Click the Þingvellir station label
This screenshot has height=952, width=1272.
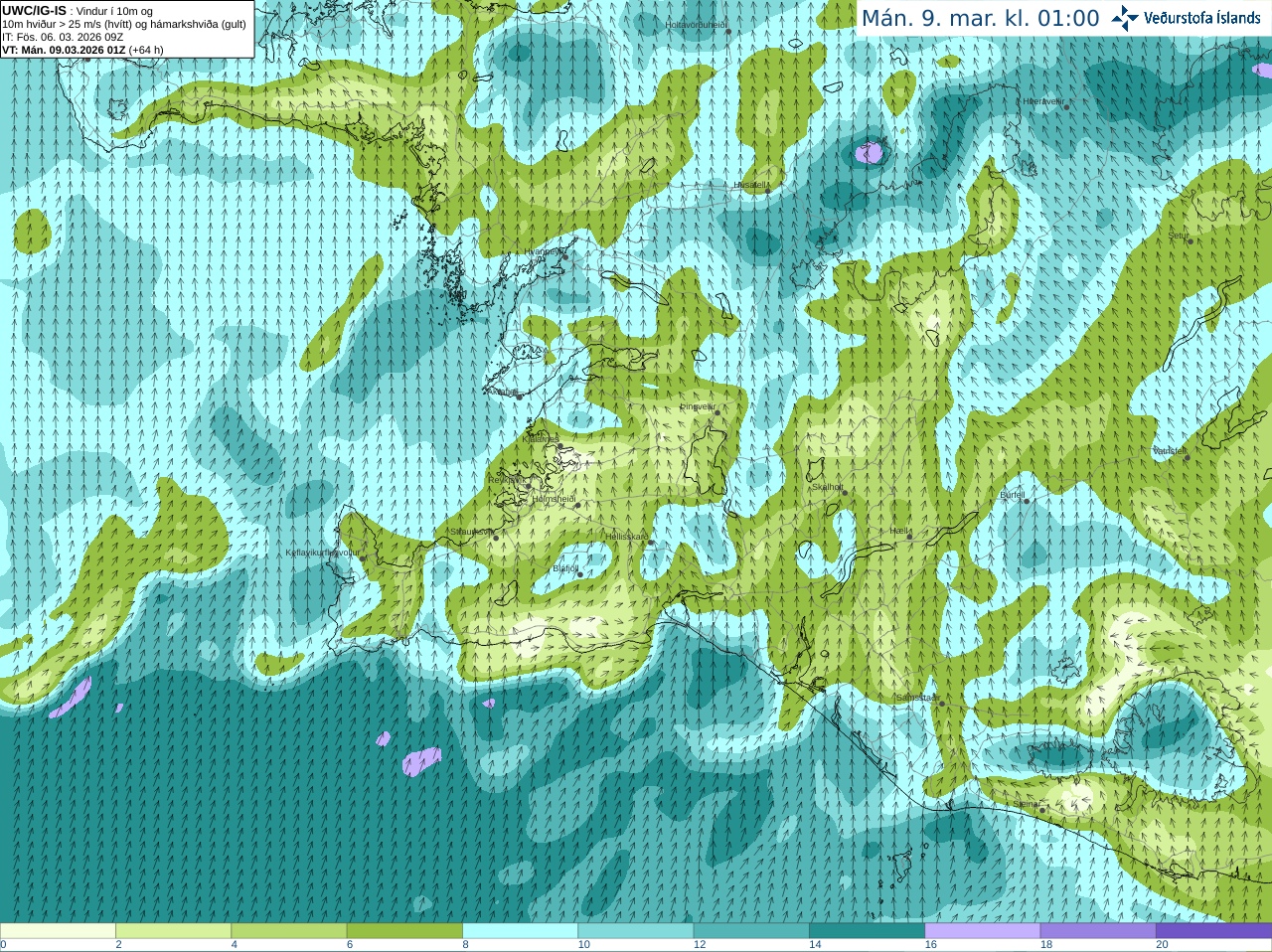coord(698,406)
